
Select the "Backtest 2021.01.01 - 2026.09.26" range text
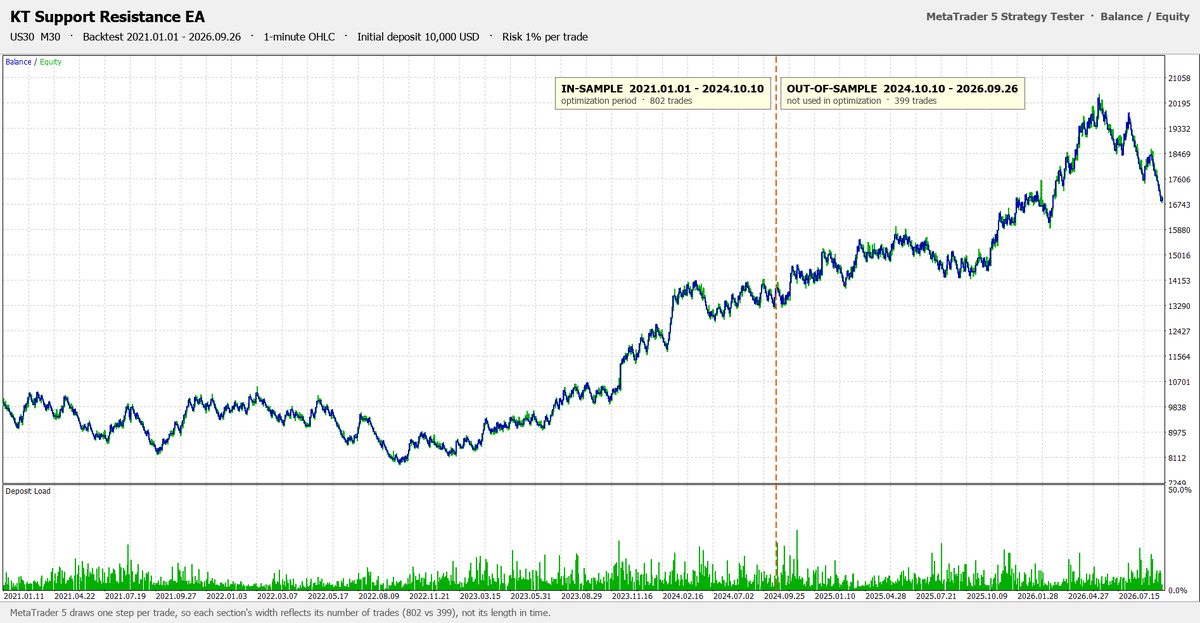(x=162, y=37)
